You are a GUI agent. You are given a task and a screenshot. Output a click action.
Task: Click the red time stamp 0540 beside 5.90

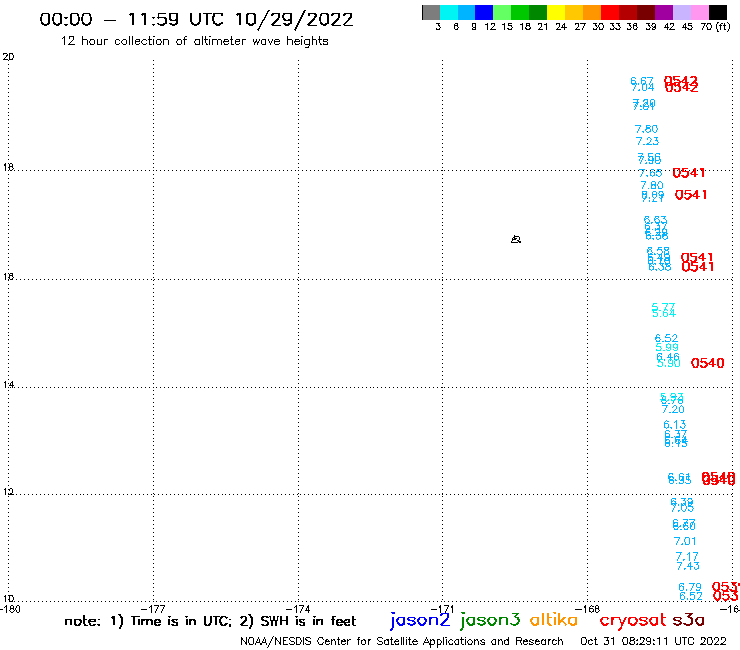(x=707, y=363)
